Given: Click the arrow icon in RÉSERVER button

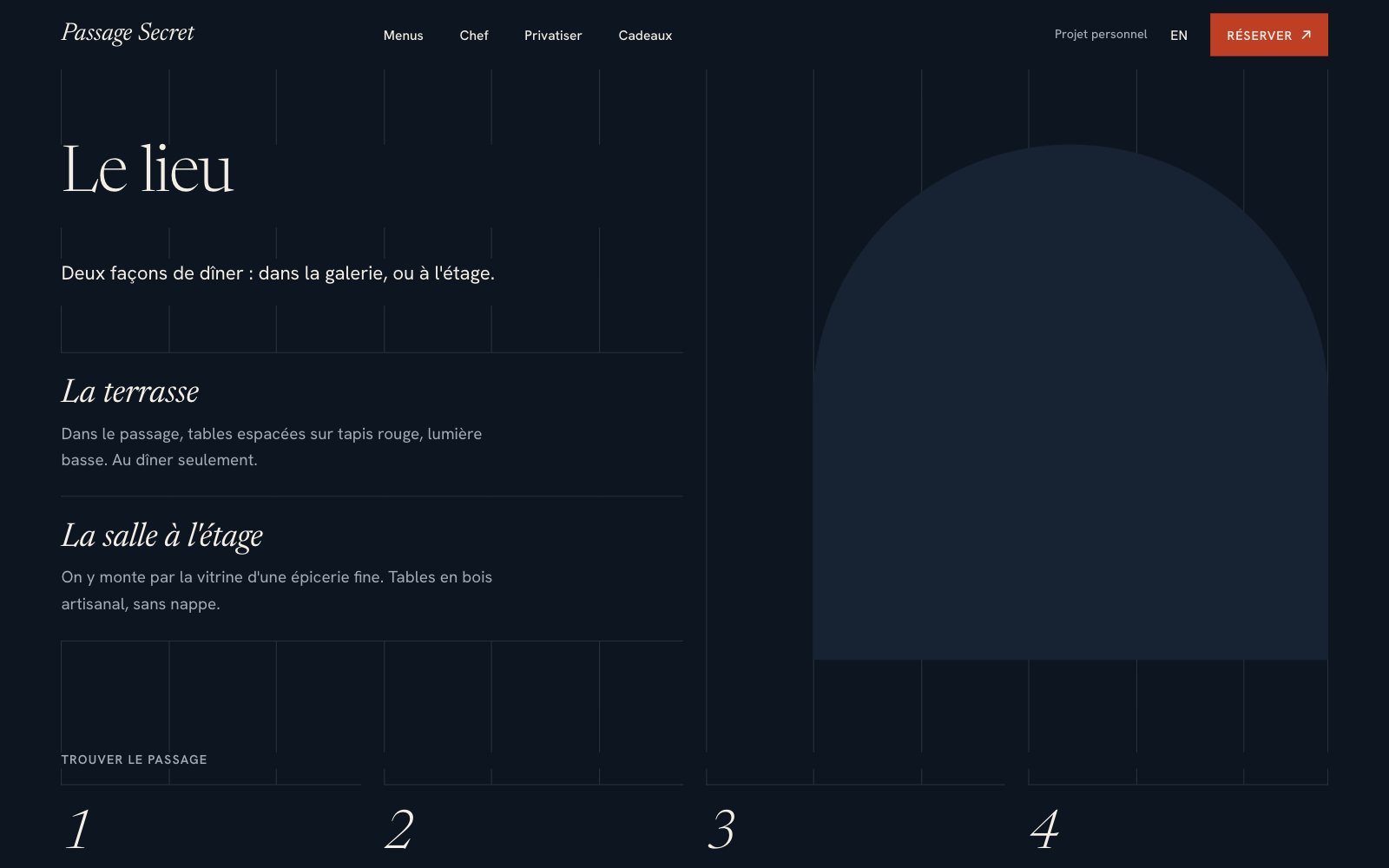Looking at the screenshot, I should coord(1306,35).
